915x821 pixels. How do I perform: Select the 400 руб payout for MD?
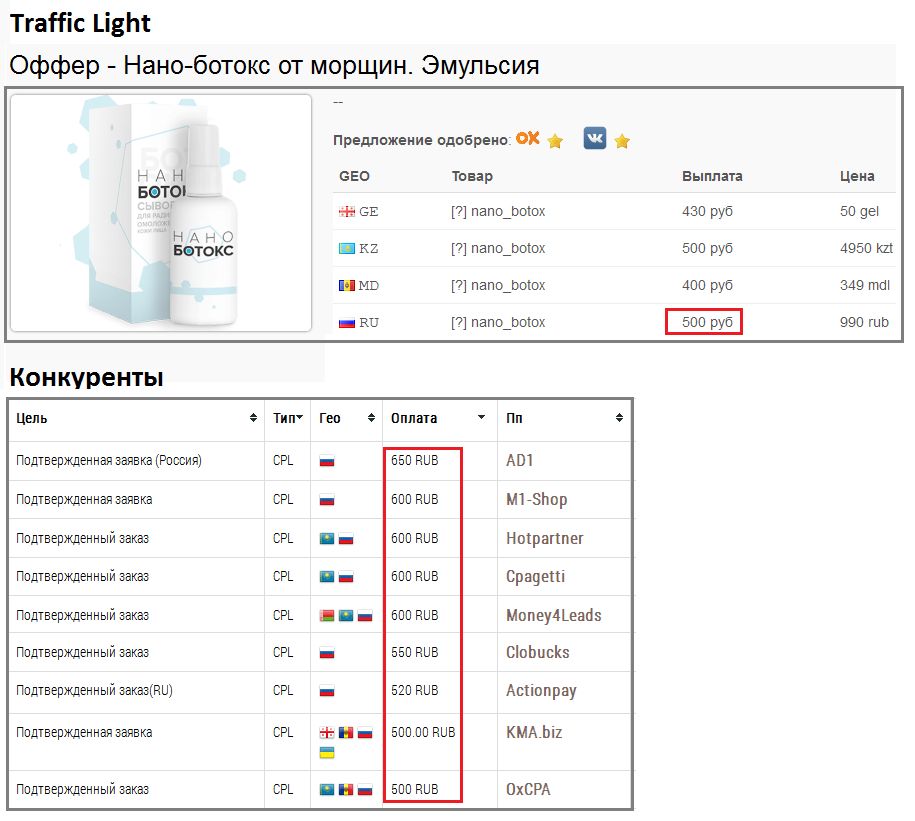pyautogui.click(x=707, y=285)
